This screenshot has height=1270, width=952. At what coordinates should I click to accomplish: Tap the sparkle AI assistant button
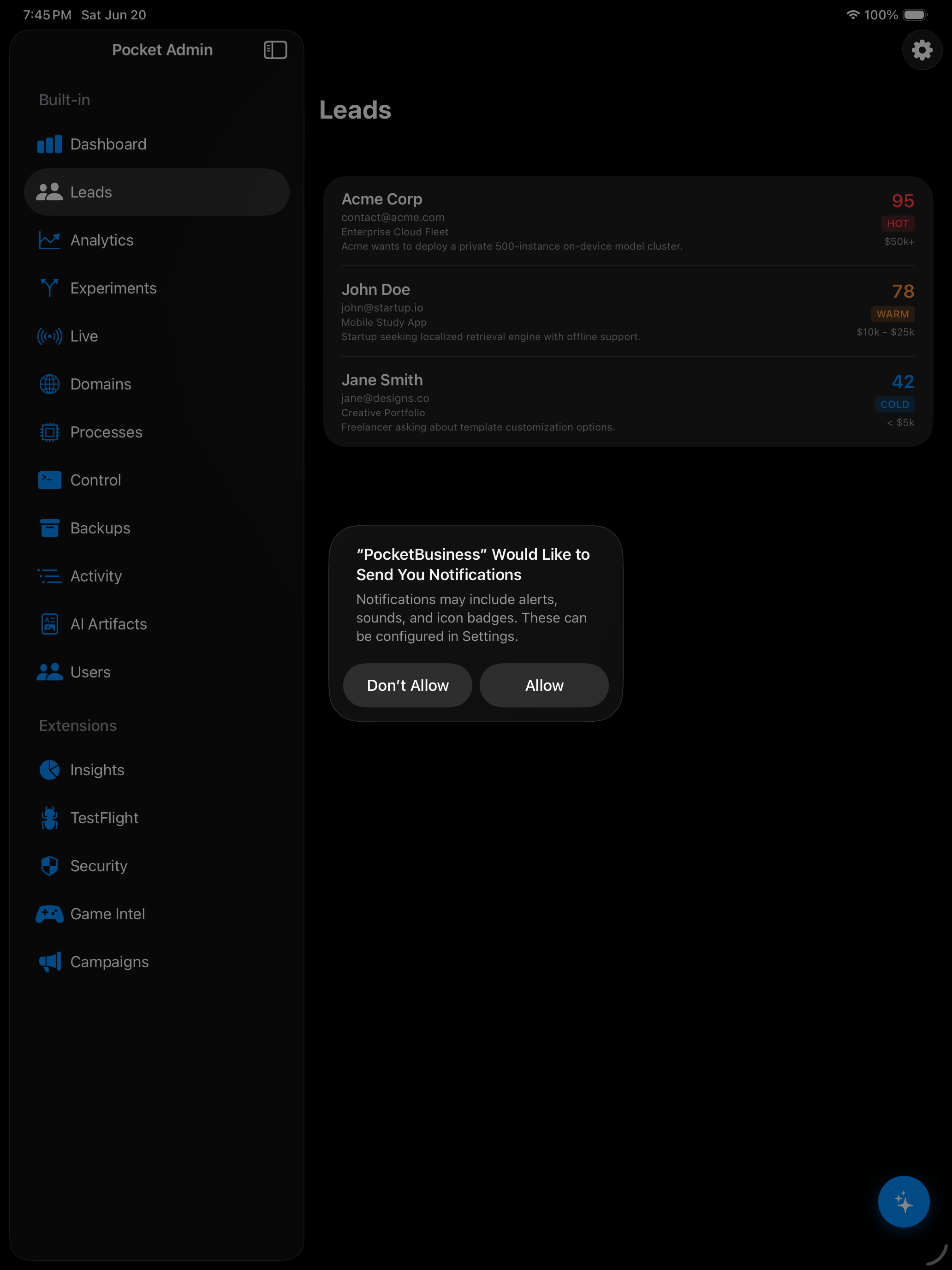(x=903, y=1201)
